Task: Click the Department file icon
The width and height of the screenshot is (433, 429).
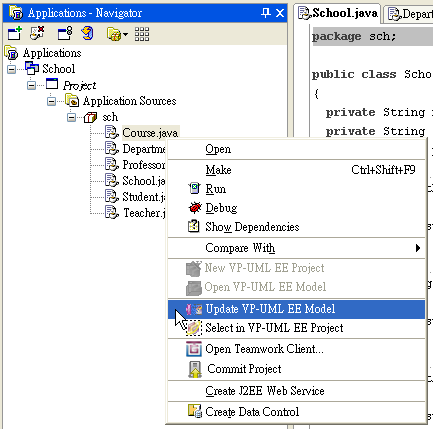Action: pyautogui.click(x=112, y=148)
